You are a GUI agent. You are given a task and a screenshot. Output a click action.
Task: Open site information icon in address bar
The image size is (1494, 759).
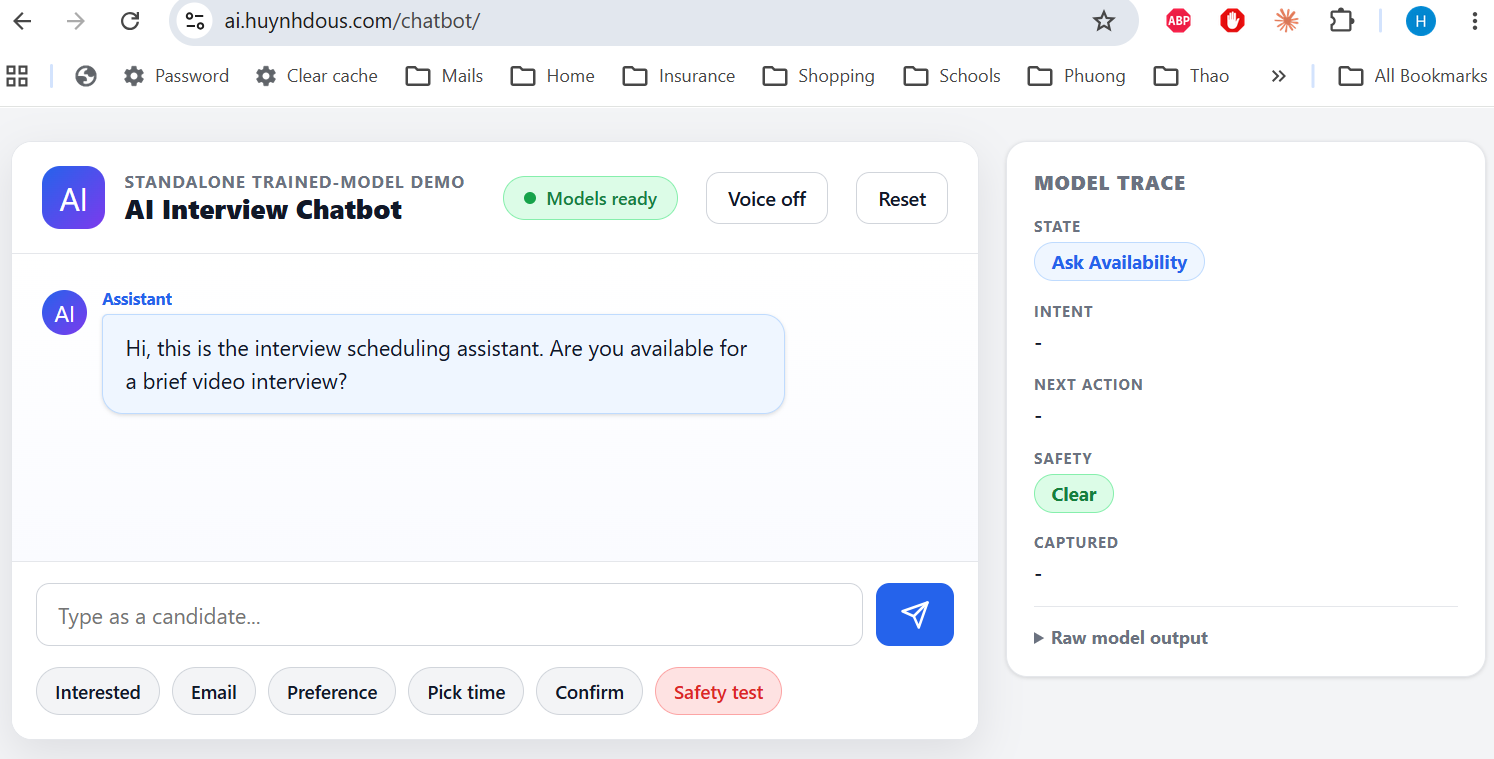tap(195, 21)
